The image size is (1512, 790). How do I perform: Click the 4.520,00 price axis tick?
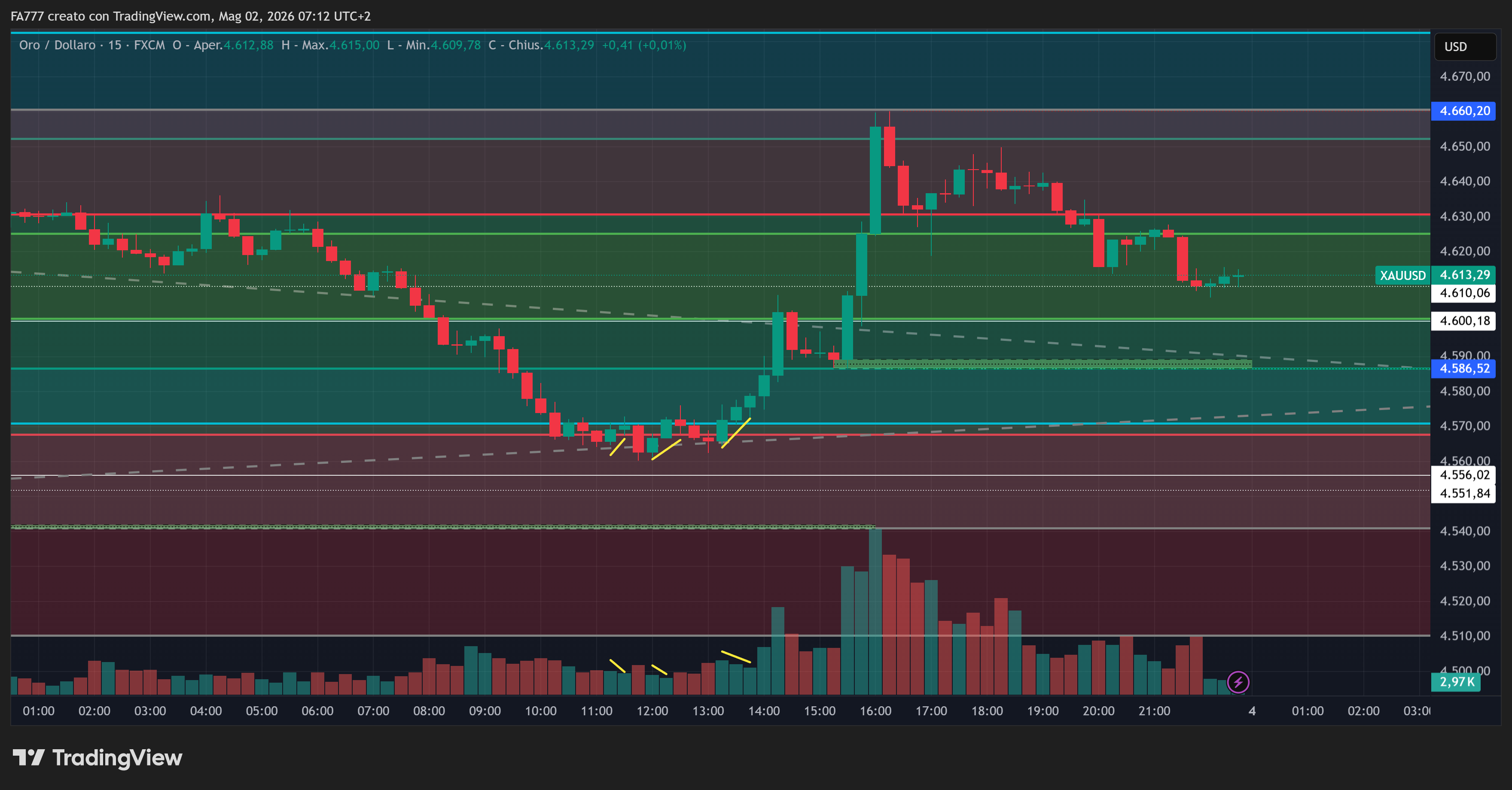point(1464,601)
